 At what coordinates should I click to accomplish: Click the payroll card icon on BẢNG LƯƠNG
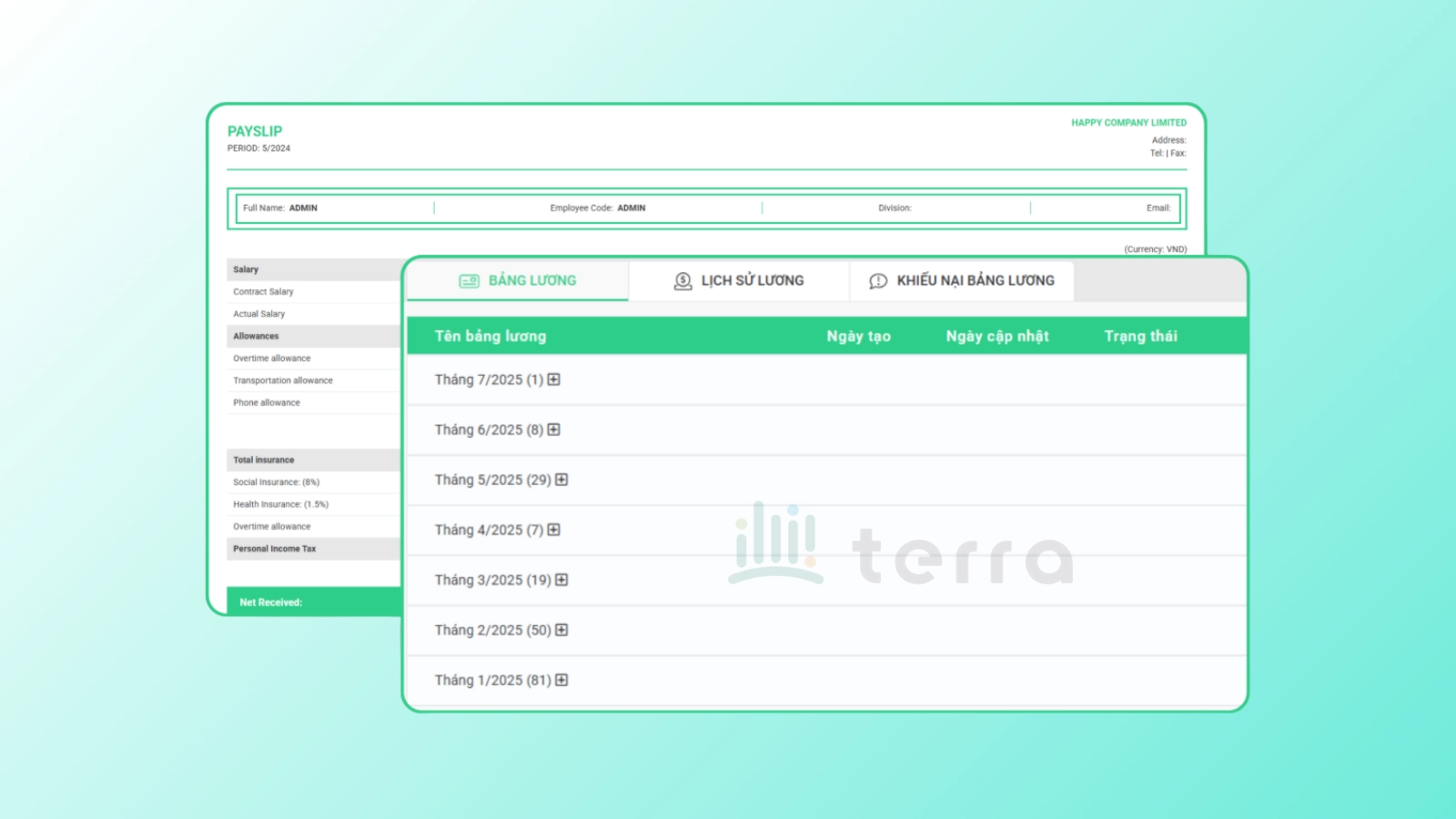(x=469, y=281)
